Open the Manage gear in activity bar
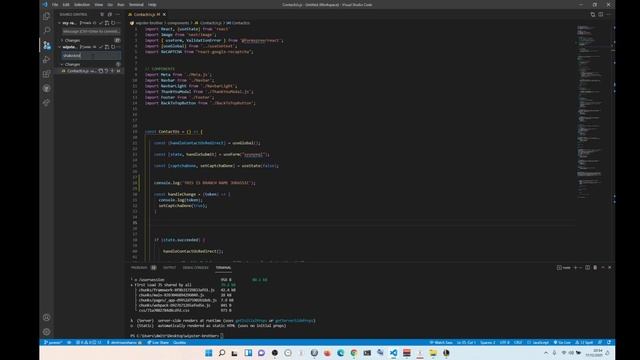This screenshot has height=360, width=640. 47,332
